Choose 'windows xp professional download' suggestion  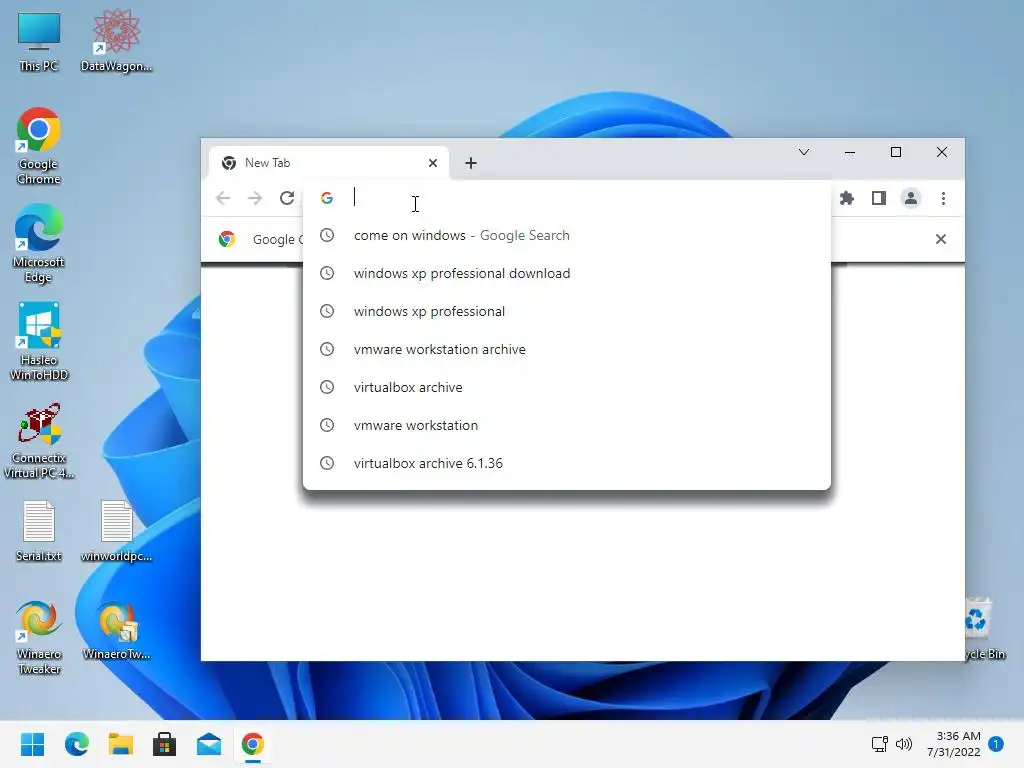coord(567,273)
